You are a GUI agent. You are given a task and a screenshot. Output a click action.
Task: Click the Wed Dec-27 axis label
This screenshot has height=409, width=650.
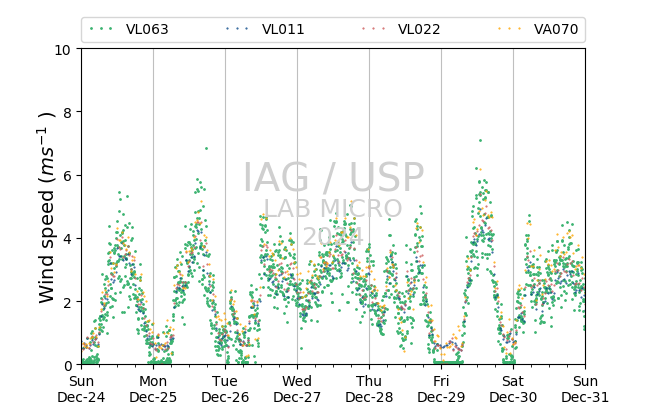point(297,389)
